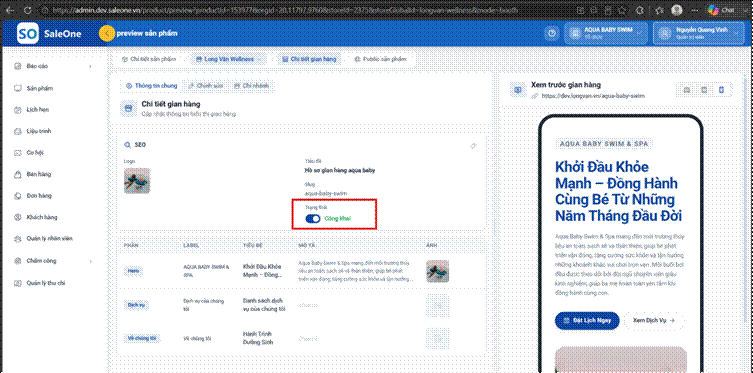Click the Dịch vụ section tag
This screenshot has width=753, height=373.
coord(136,305)
